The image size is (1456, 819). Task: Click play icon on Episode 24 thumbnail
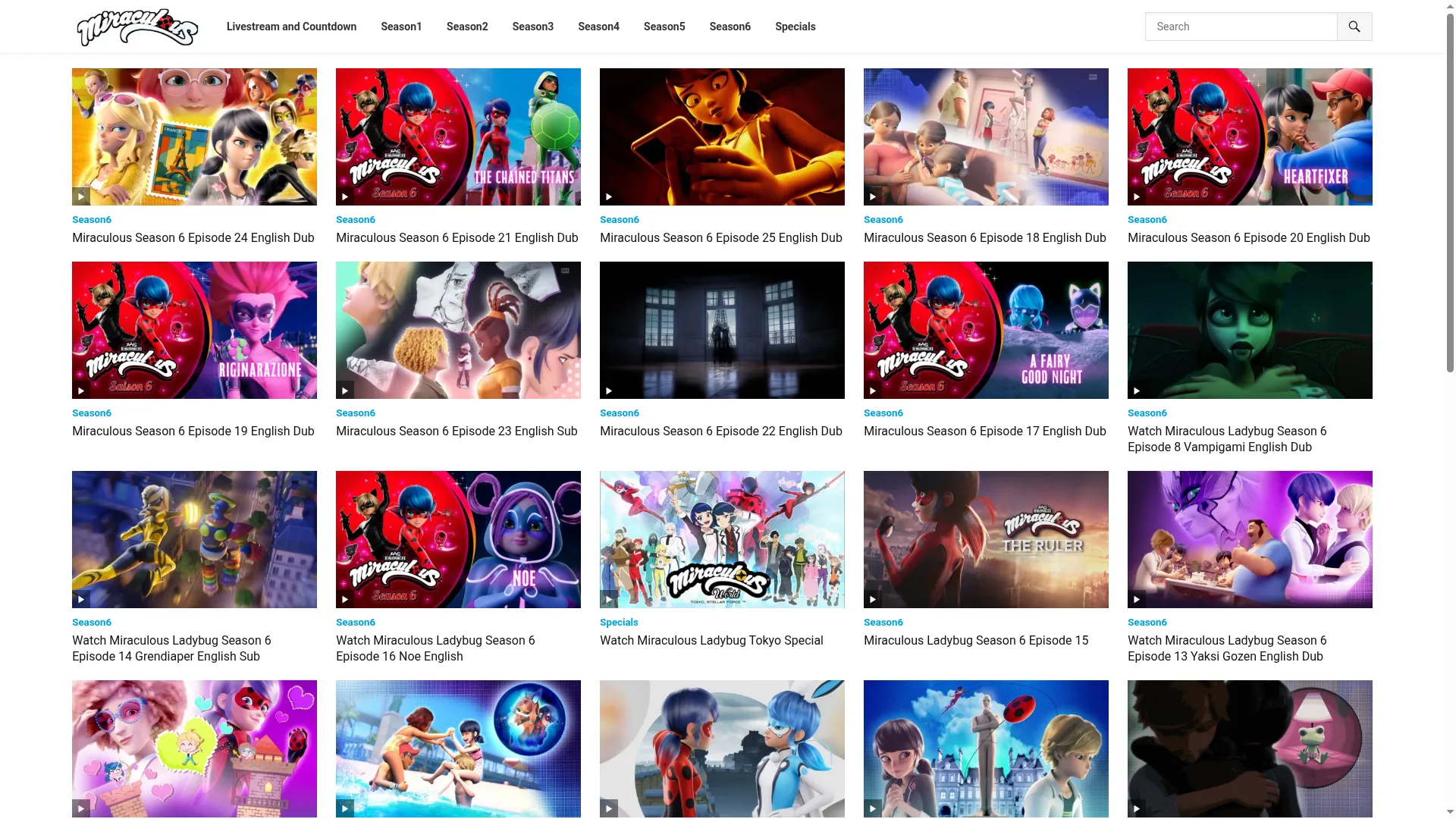pyautogui.click(x=81, y=196)
